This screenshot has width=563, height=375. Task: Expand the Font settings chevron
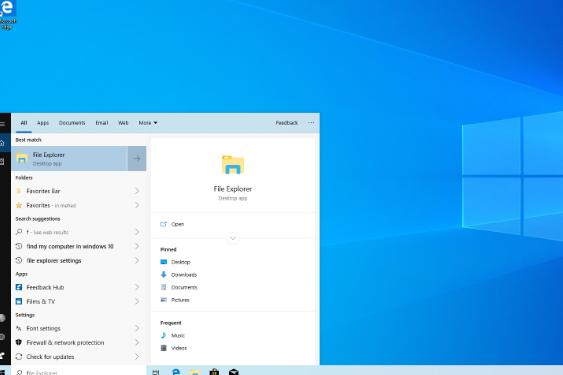coord(137,328)
